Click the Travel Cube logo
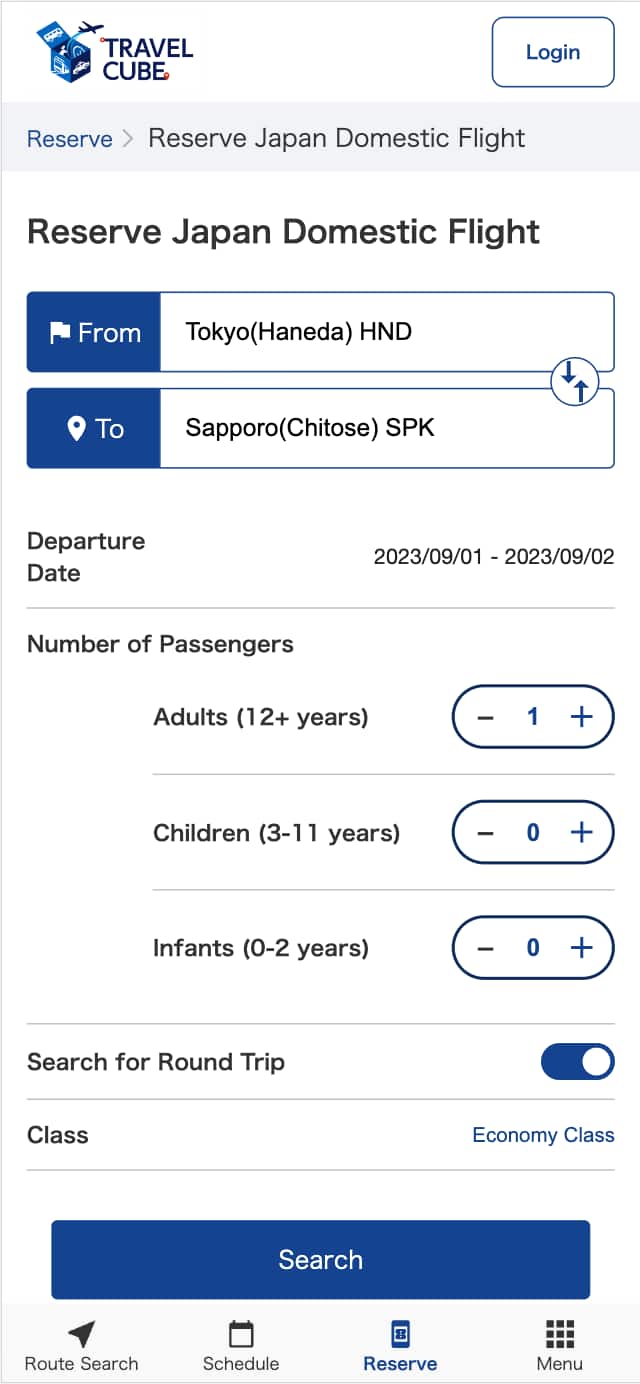 pyautogui.click(x=114, y=52)
